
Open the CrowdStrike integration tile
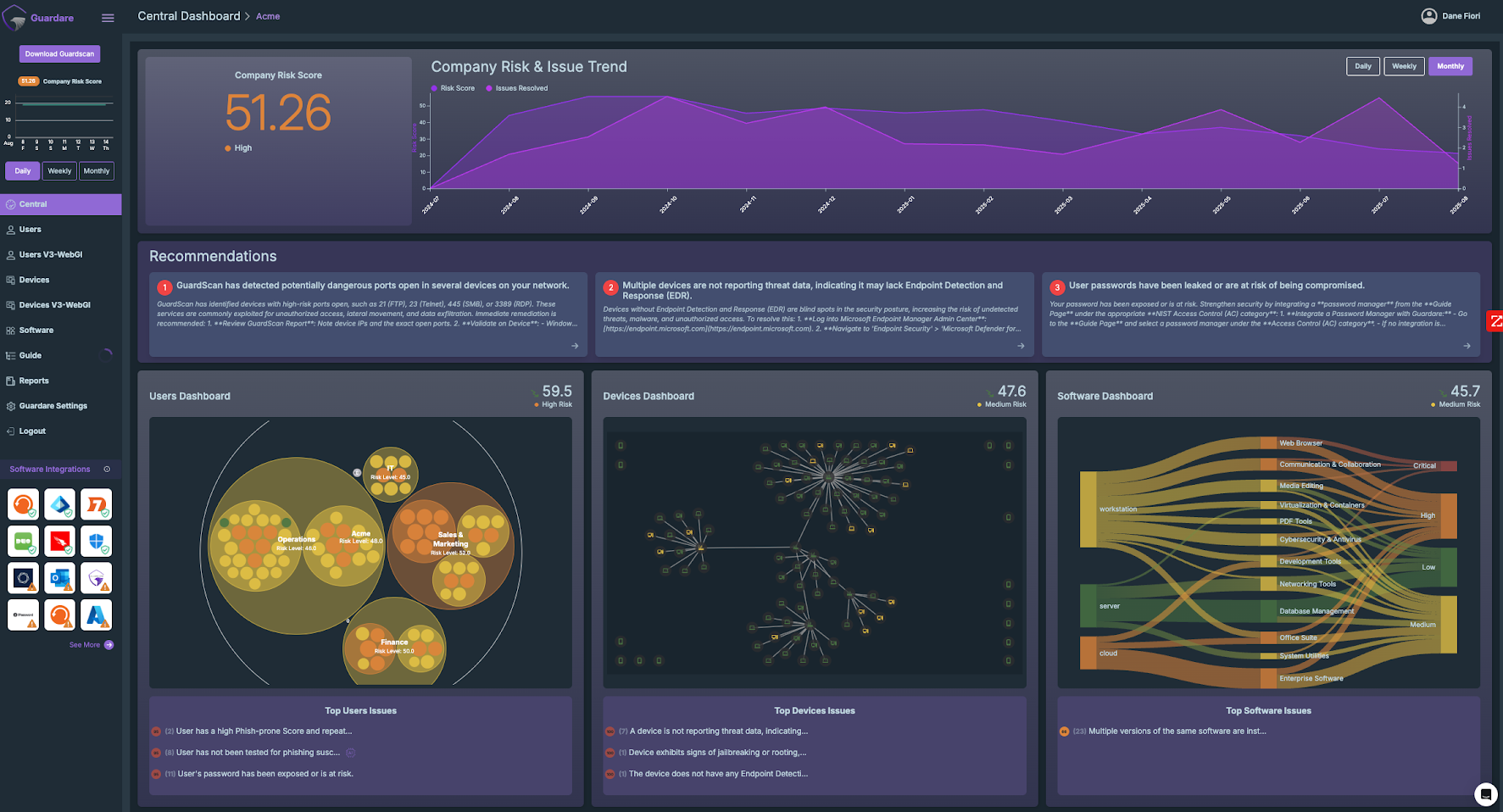[59, 541]
